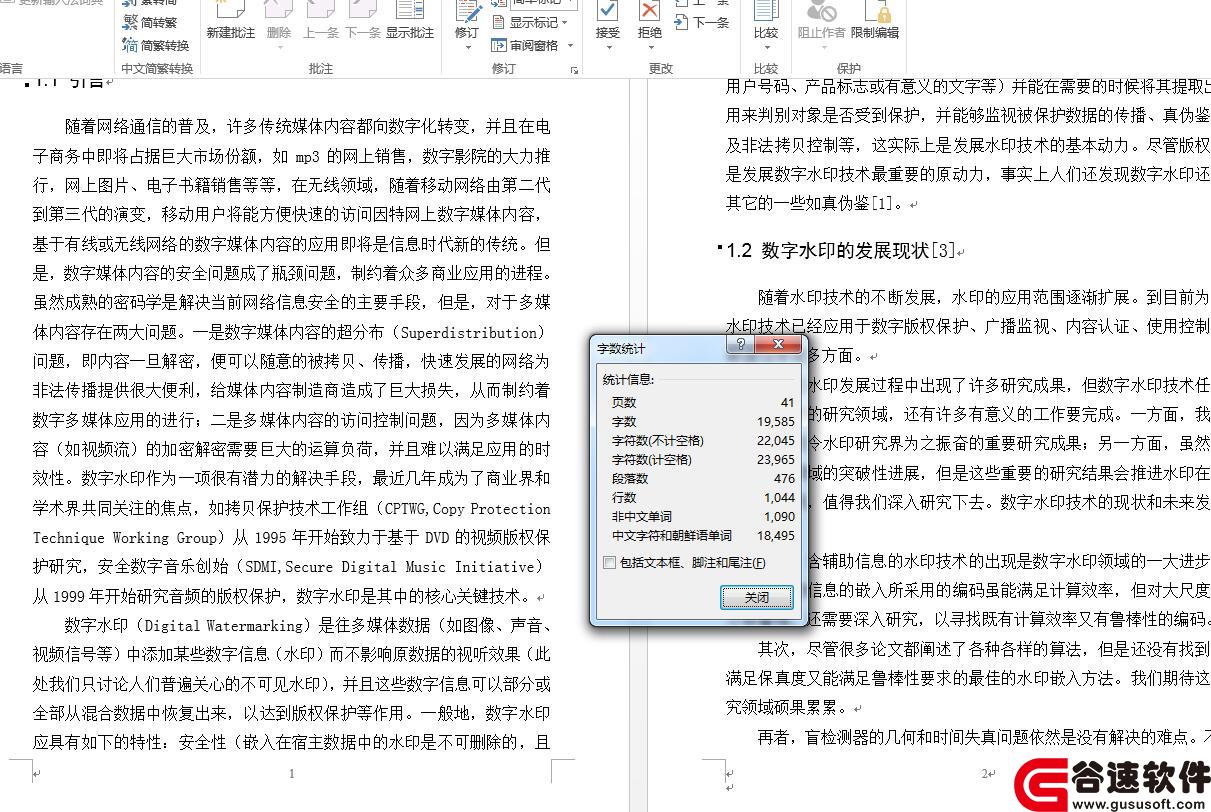Click the text Digital Watermarking in document
Screen dimensions: 1211x812
pos(224,626)
